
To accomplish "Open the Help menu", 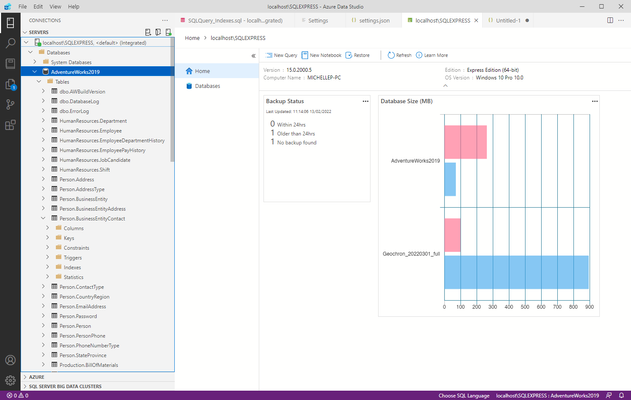I will [x=73, y=6].
